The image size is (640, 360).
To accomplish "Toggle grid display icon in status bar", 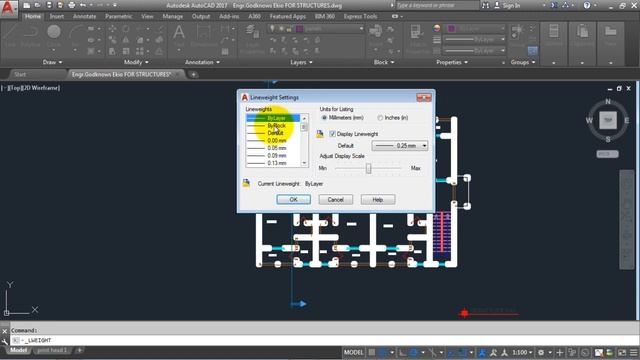I will (x=372, y=352).
